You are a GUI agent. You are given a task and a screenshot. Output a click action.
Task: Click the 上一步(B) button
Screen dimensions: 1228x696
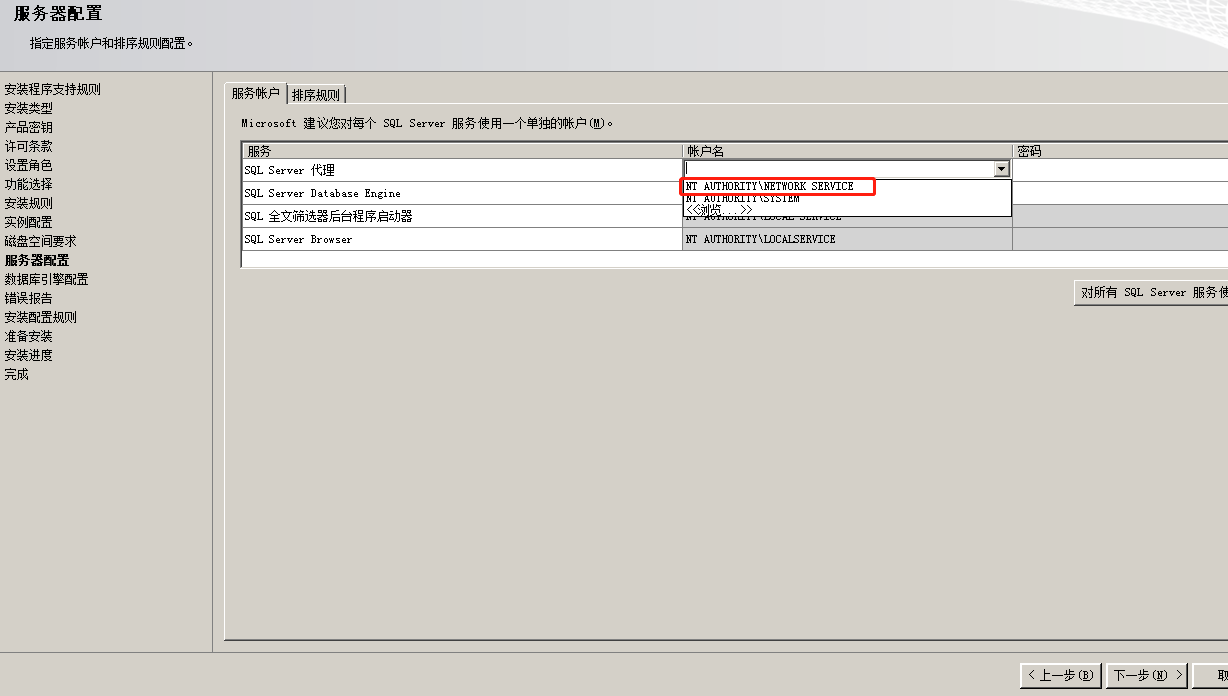[x=1063, y=675]
